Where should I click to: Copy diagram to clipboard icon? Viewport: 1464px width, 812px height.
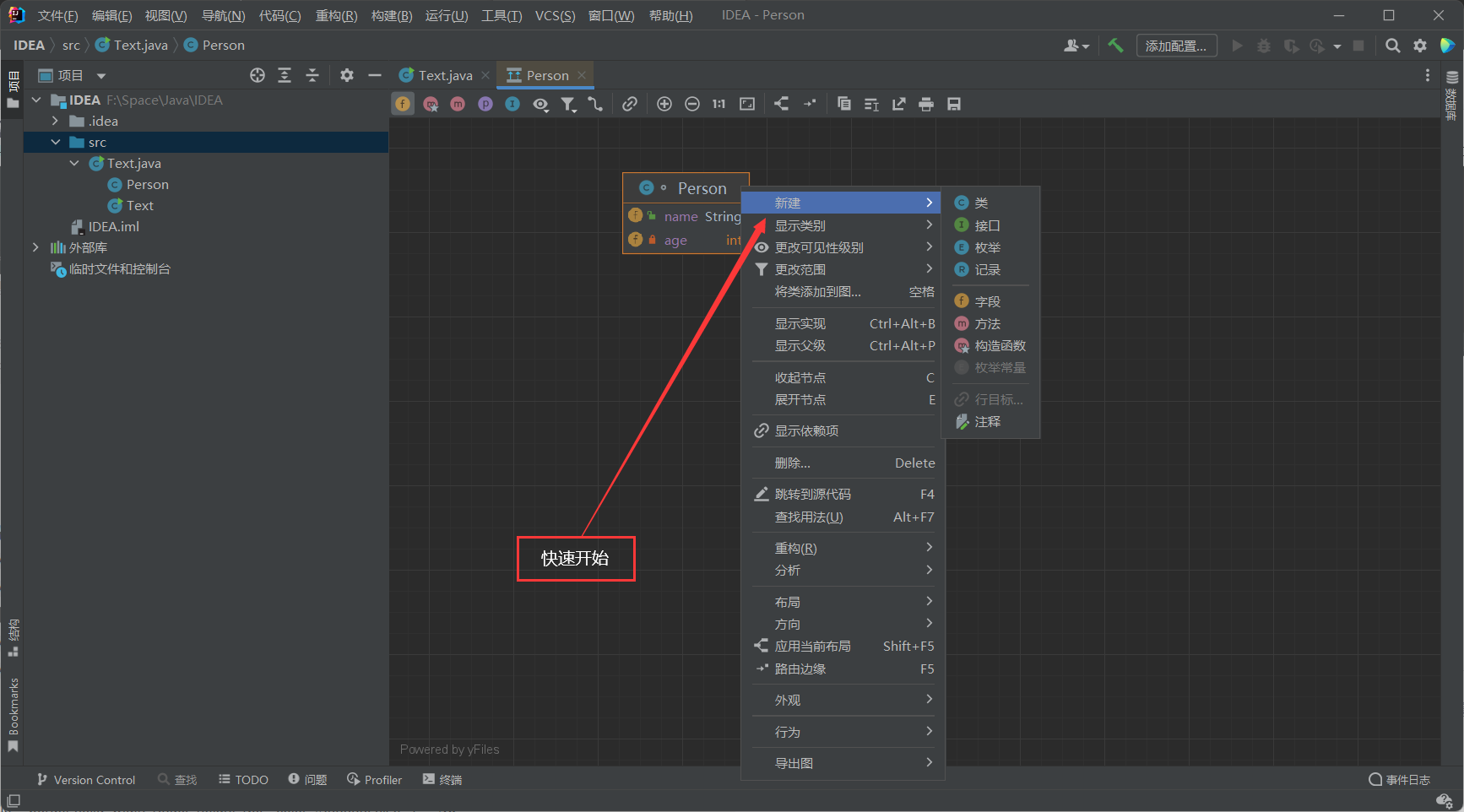tap(843, 104)
